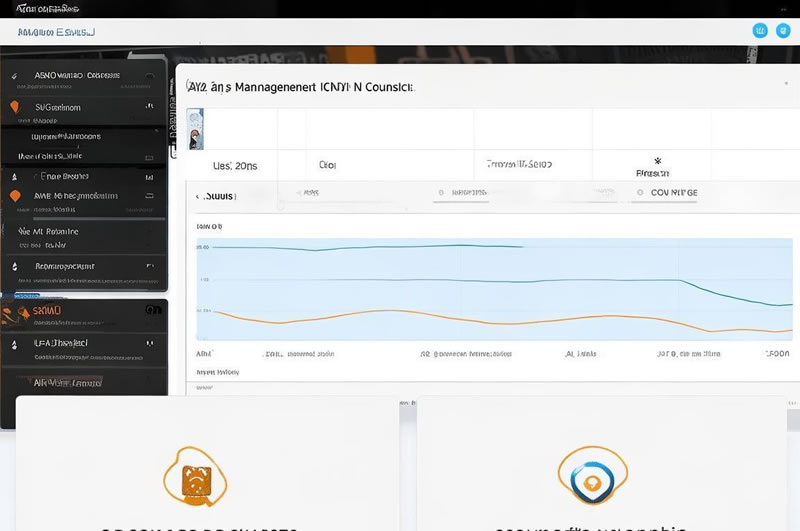
Task: Click the orange icon in the bottom-left card
Action: [196, 478]
